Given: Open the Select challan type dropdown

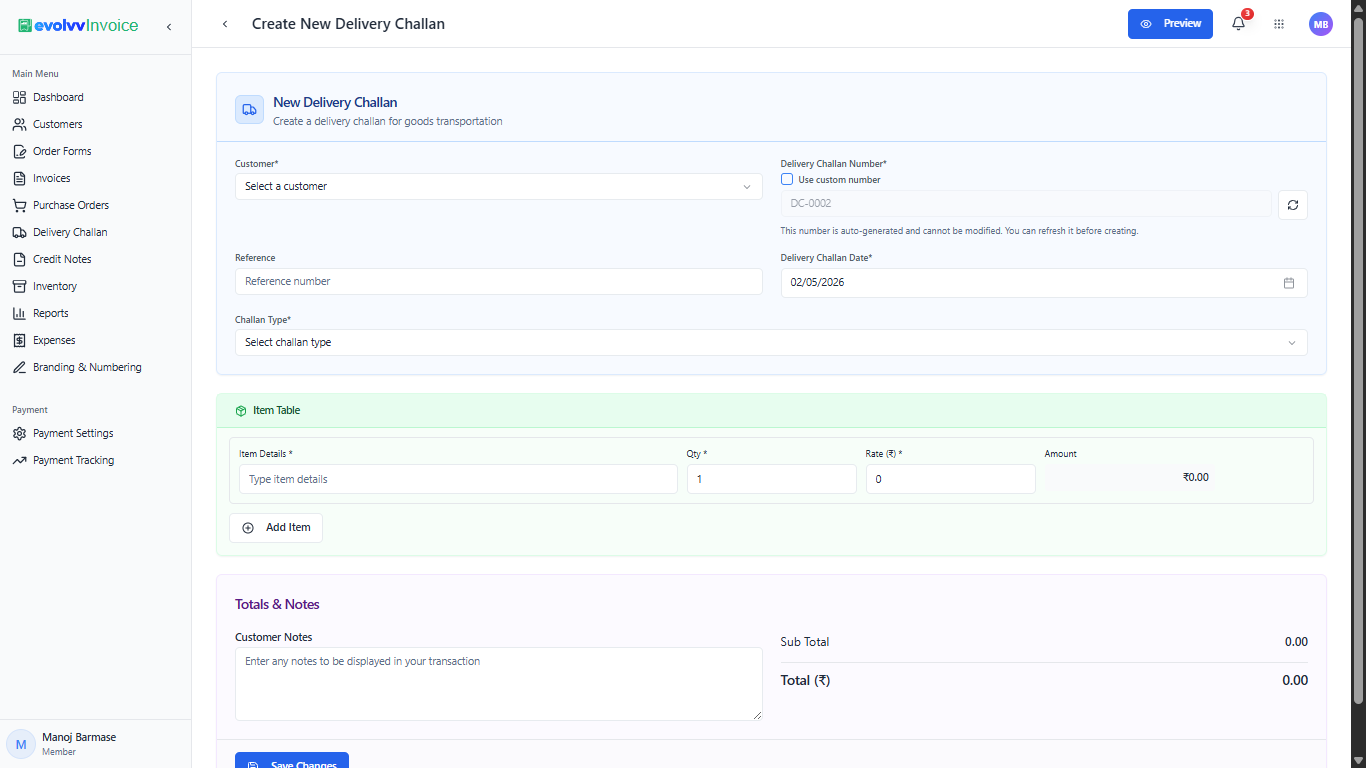Looking at the screenshot, I should [771, 342].
